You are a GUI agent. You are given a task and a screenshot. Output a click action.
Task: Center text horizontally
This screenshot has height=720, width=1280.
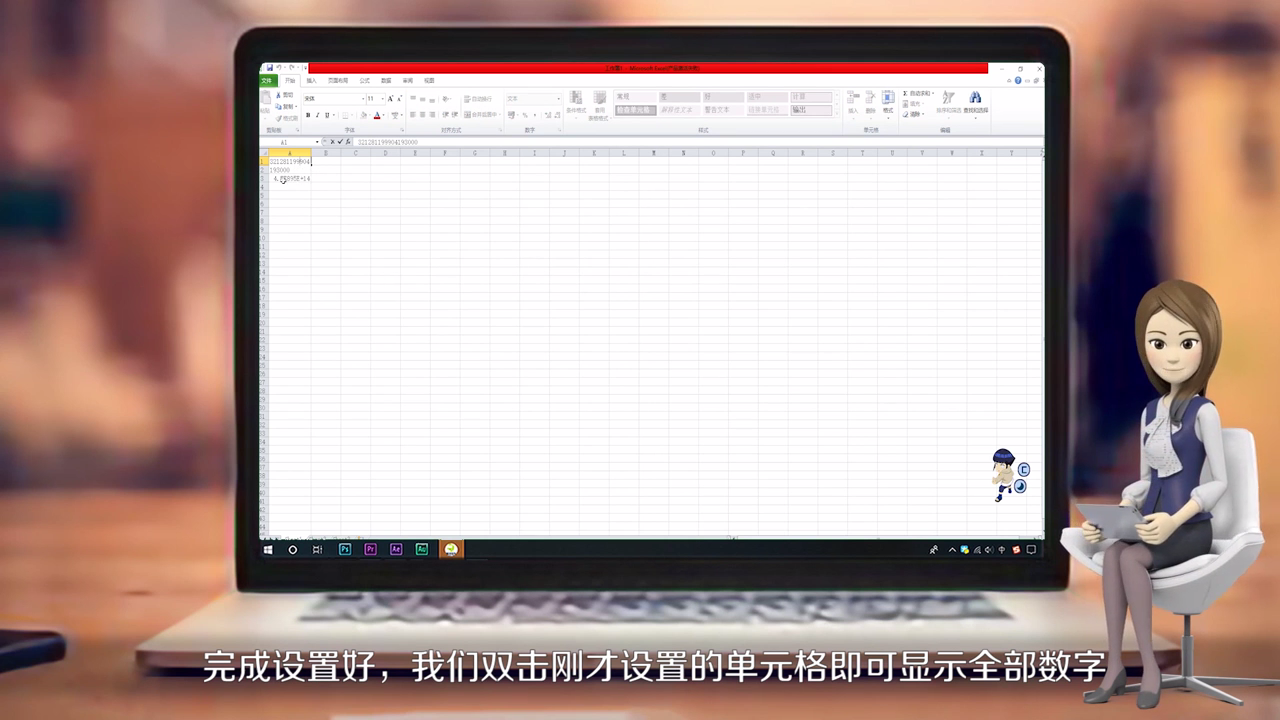click(x=423, y=115)
